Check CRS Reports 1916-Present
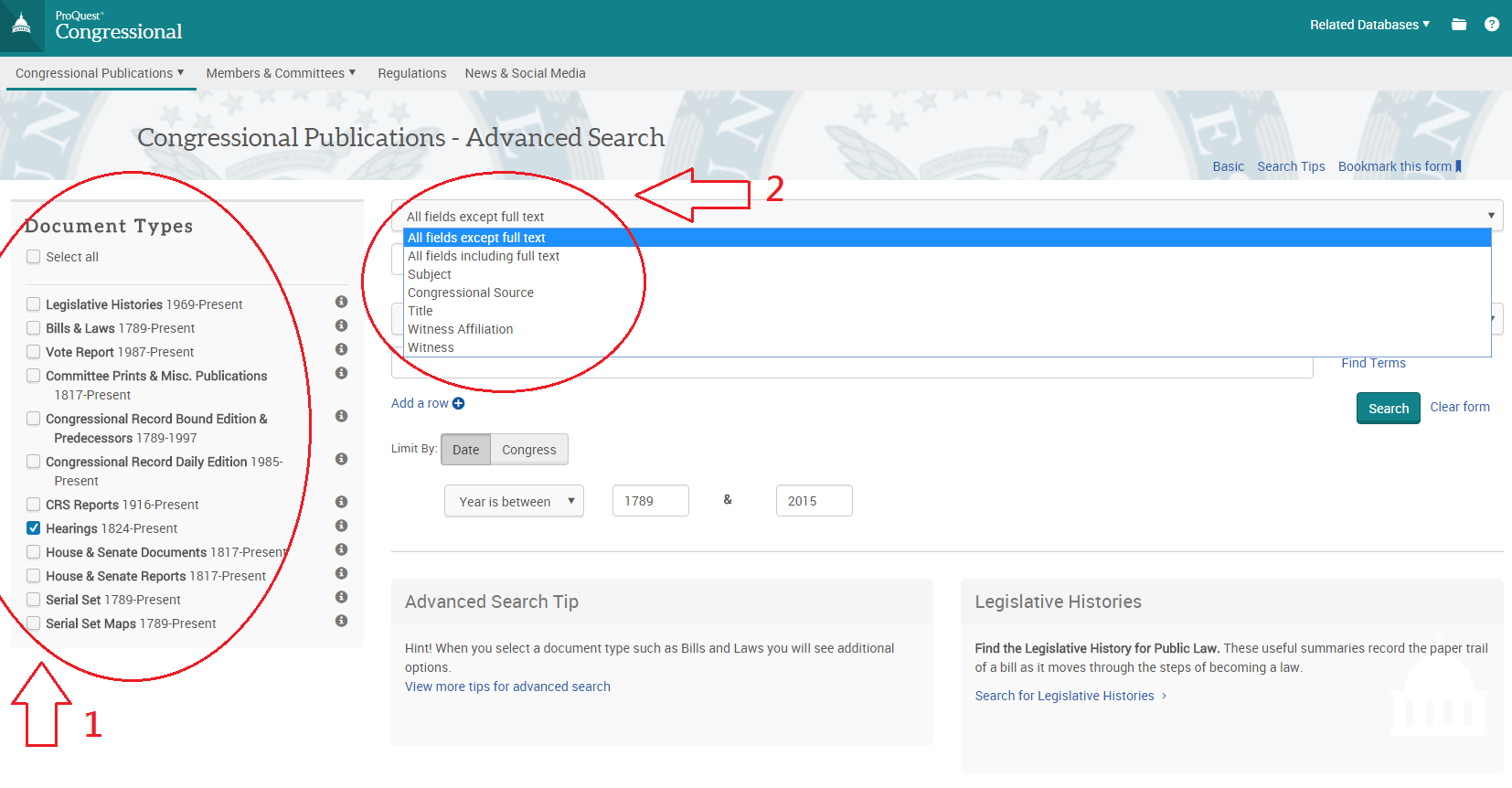 tap(34, 505)
